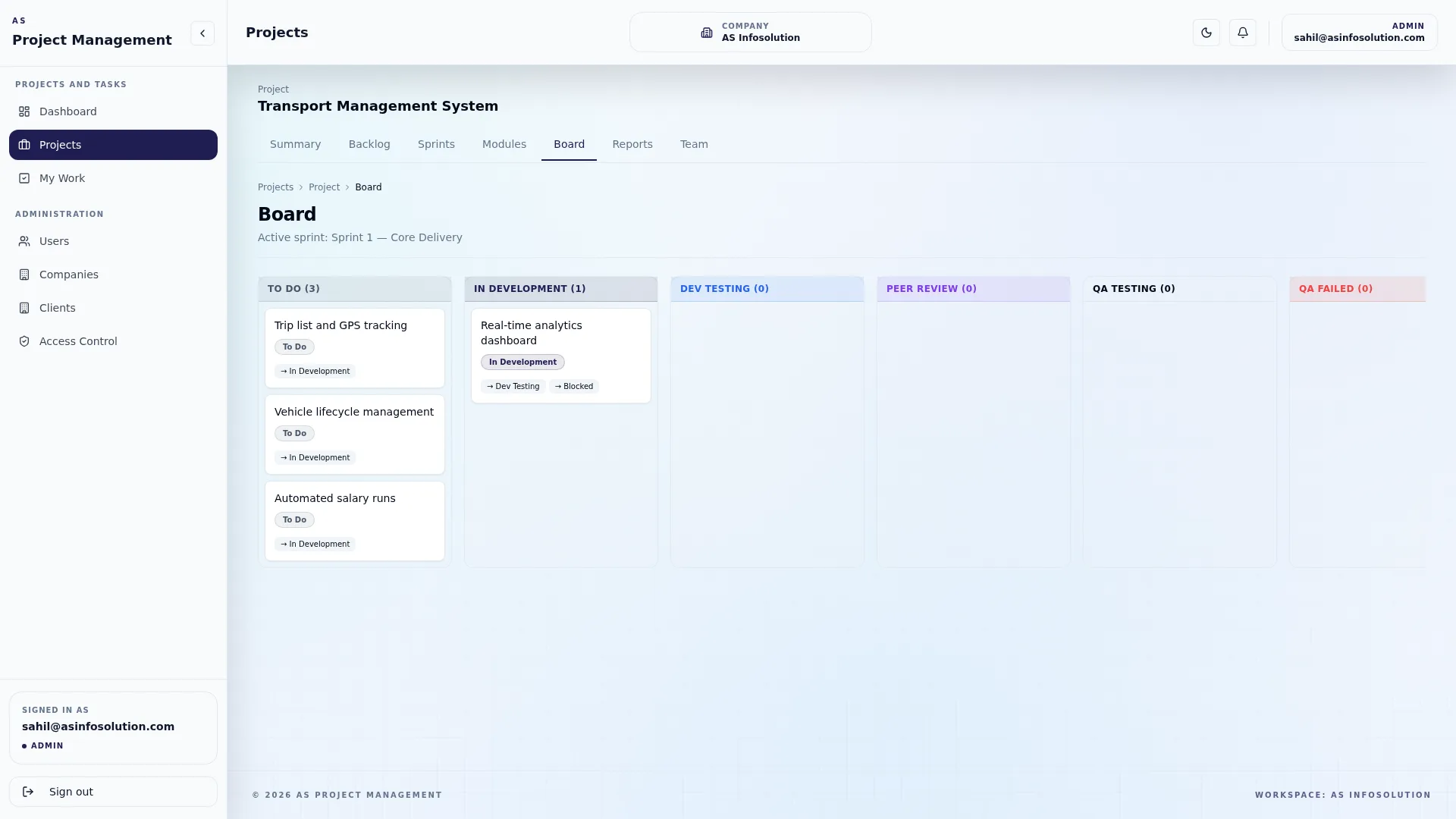
Task: Switch to the Team tab
Action: click(x=694, y=144)
